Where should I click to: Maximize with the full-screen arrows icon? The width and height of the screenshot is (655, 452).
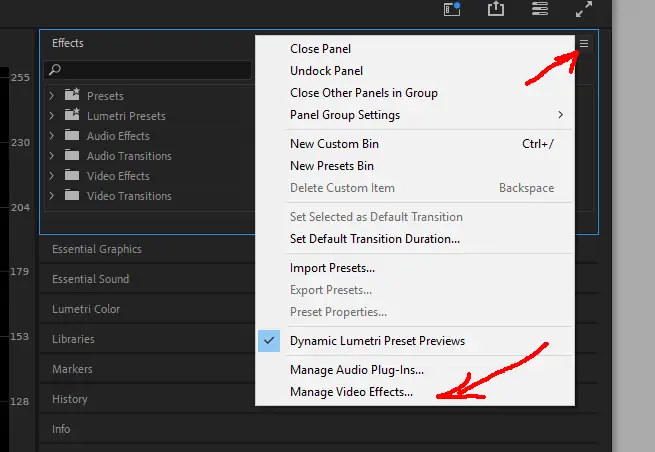point(584,9)
